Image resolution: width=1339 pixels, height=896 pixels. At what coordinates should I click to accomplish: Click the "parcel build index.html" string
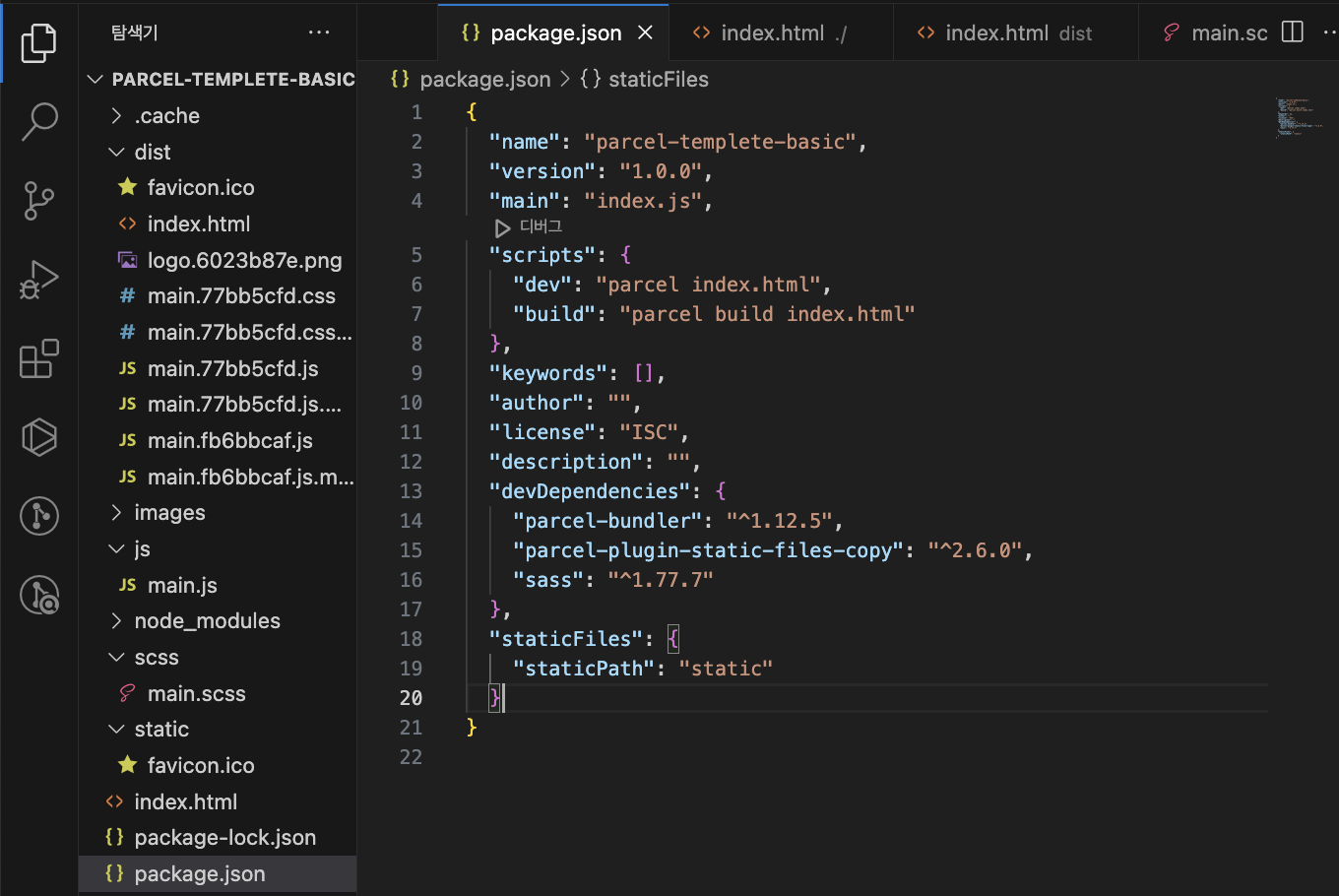click(767, 314)
